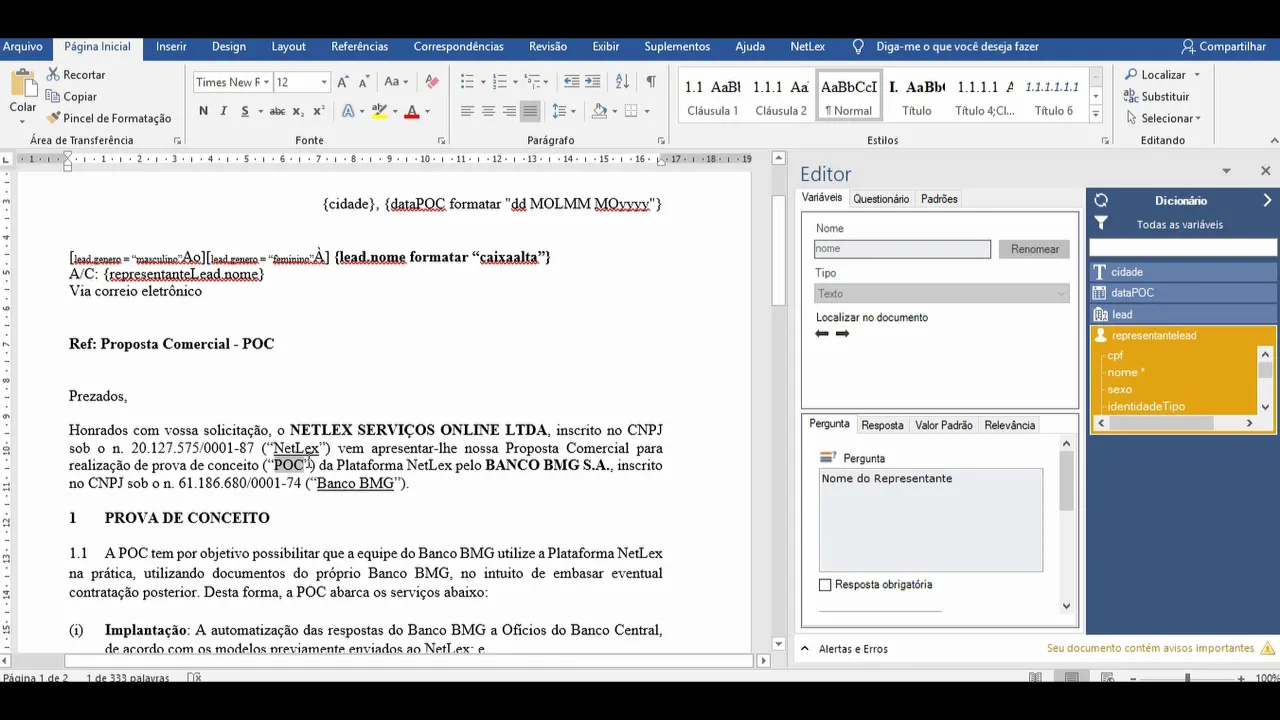Apply strikethrough formatting (abc)
Viewport: 1280px width, 720px height.
point(277,111)
